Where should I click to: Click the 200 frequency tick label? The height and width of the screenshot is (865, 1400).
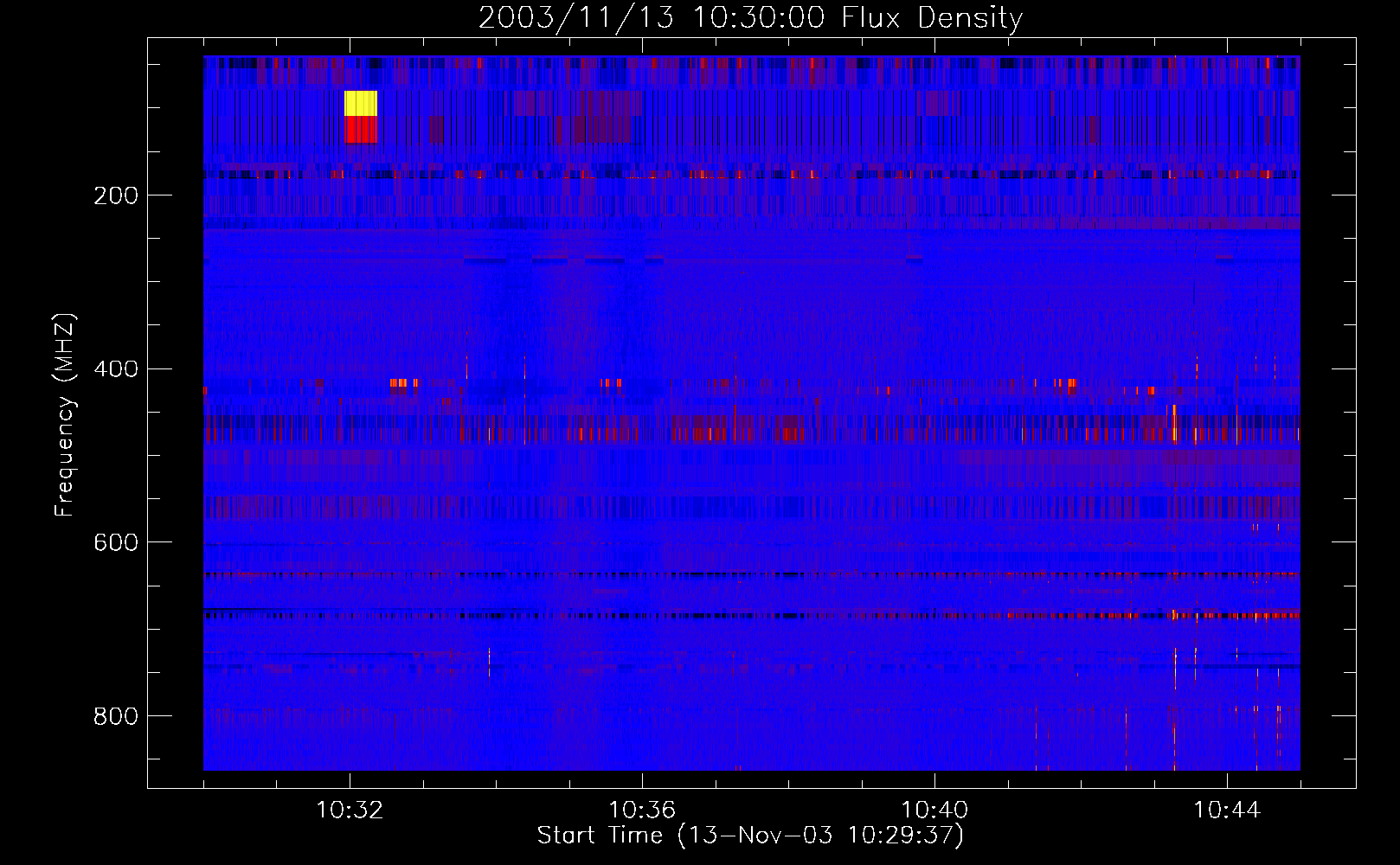[116, 195]
